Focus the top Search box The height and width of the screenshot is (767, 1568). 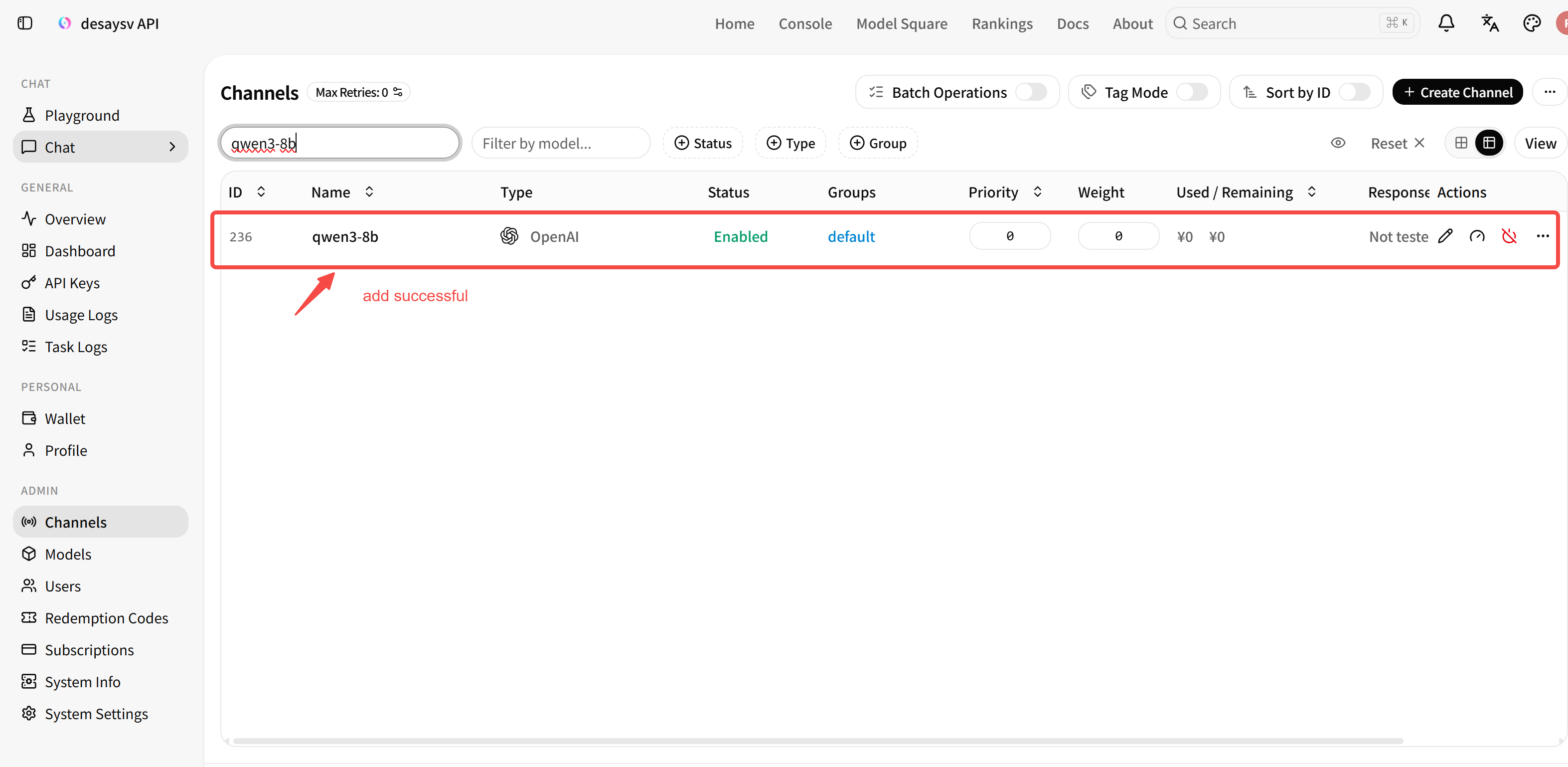tap(1292, 23)
